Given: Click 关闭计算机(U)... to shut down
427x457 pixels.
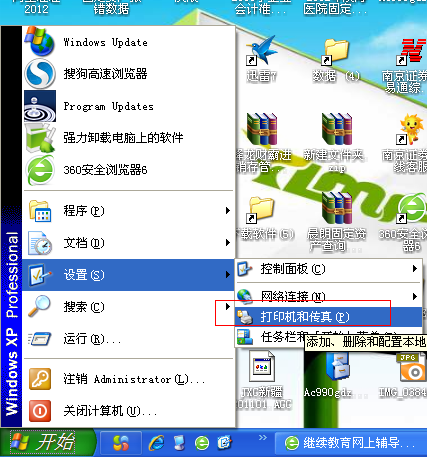Looking at the screenshot, I should point(128,411).
